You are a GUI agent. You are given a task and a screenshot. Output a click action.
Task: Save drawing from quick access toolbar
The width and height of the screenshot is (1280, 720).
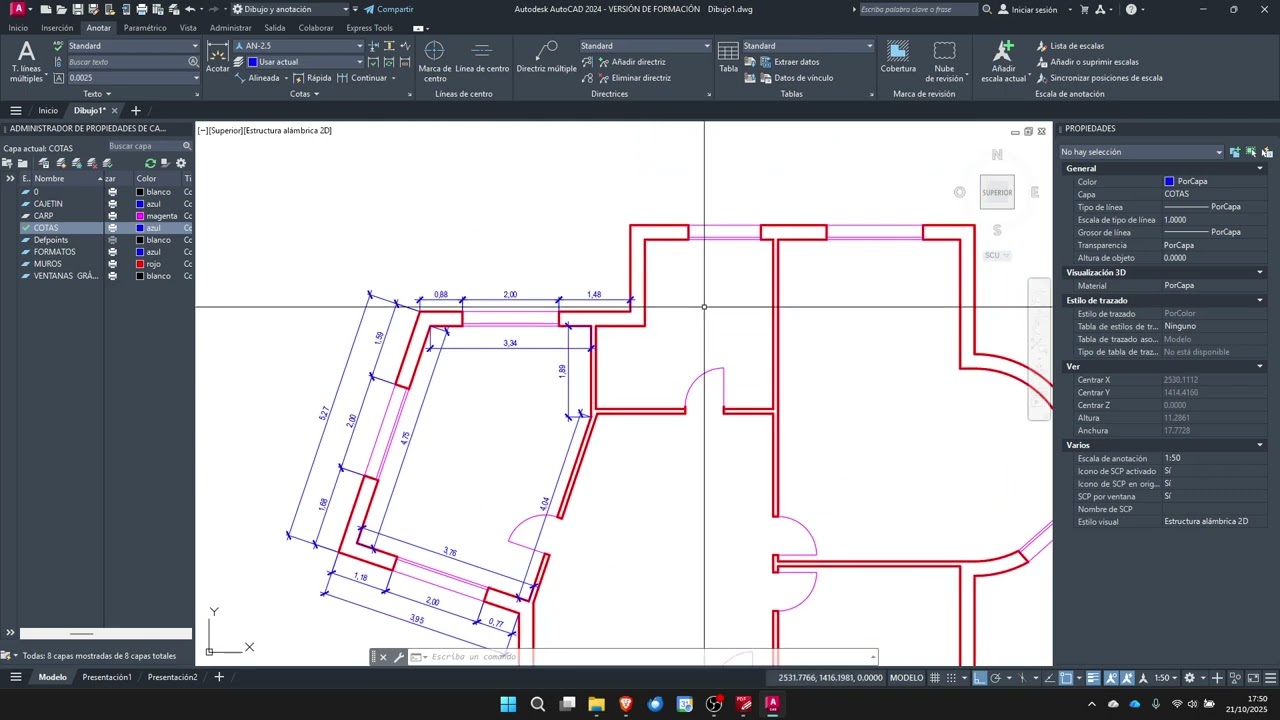[x=77, y=9]
